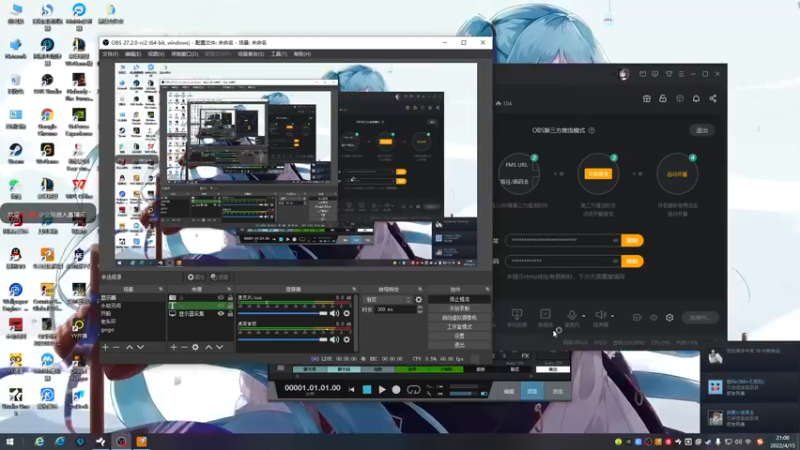Mute the mic/aux audio channel
The width and height of the screenshot is (800, 450).
334,313
